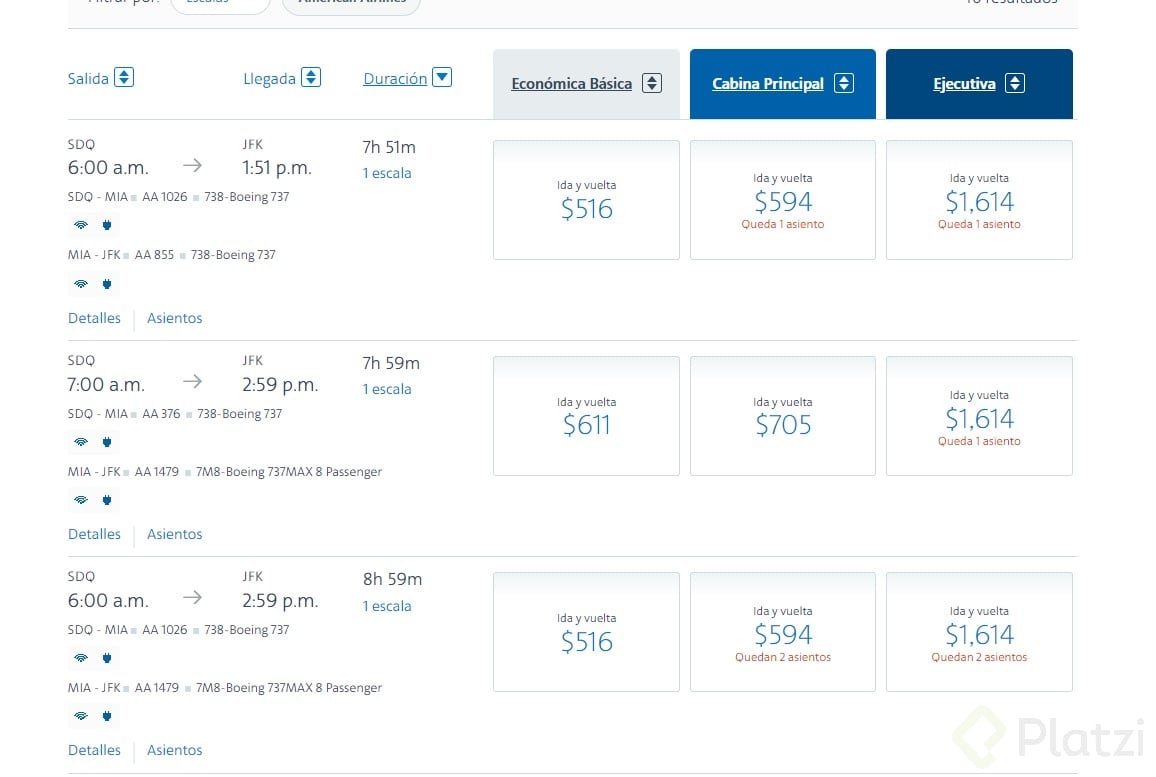The height and width of the screenshot is (777, 1156).
Task: Toggle the sort arrow beside Económica Básica
Action: click(652, 84)
